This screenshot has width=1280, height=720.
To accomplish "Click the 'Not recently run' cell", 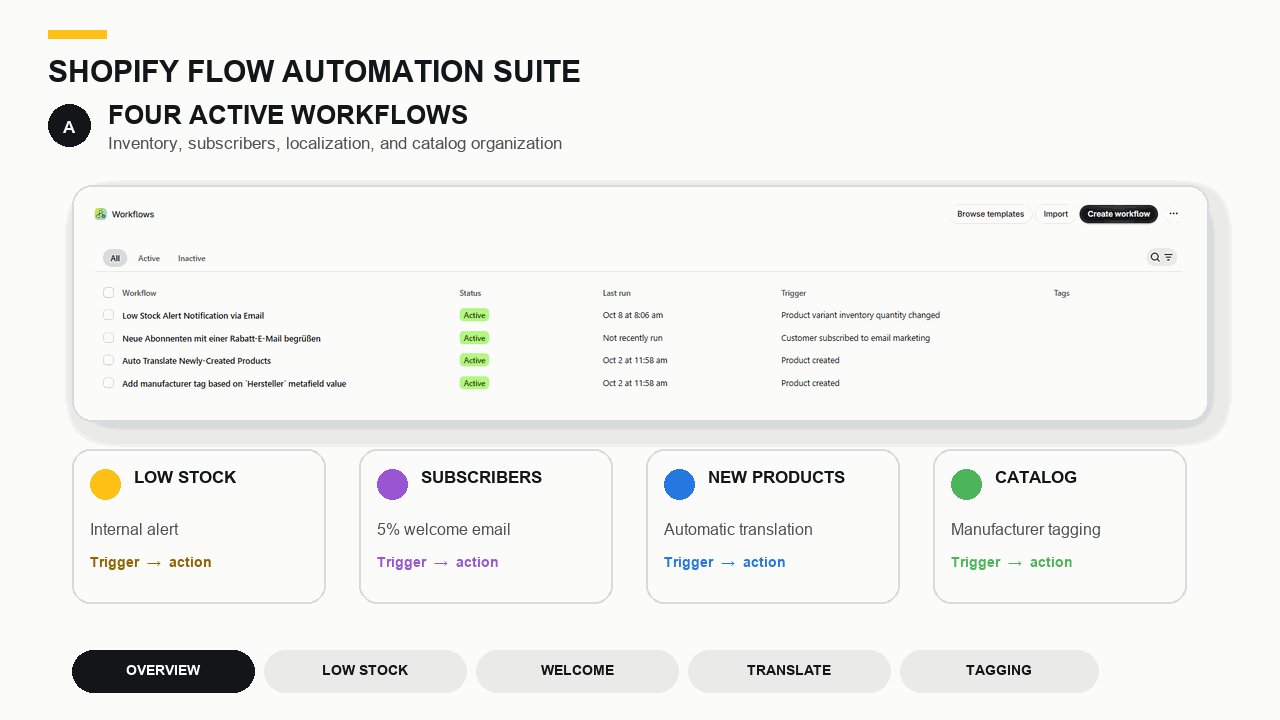I will coord(632,338).
